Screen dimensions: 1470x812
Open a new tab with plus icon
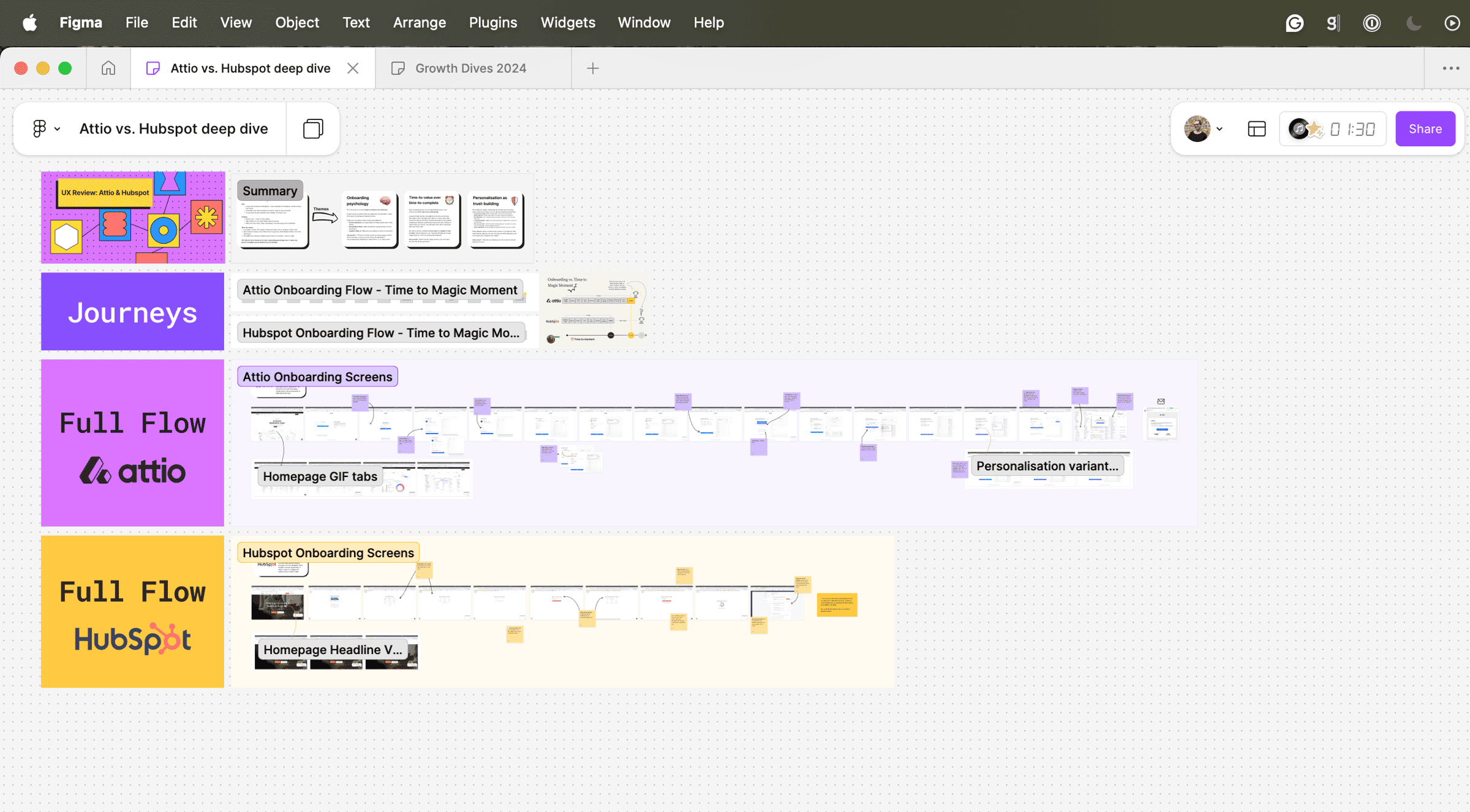point(592,68)
